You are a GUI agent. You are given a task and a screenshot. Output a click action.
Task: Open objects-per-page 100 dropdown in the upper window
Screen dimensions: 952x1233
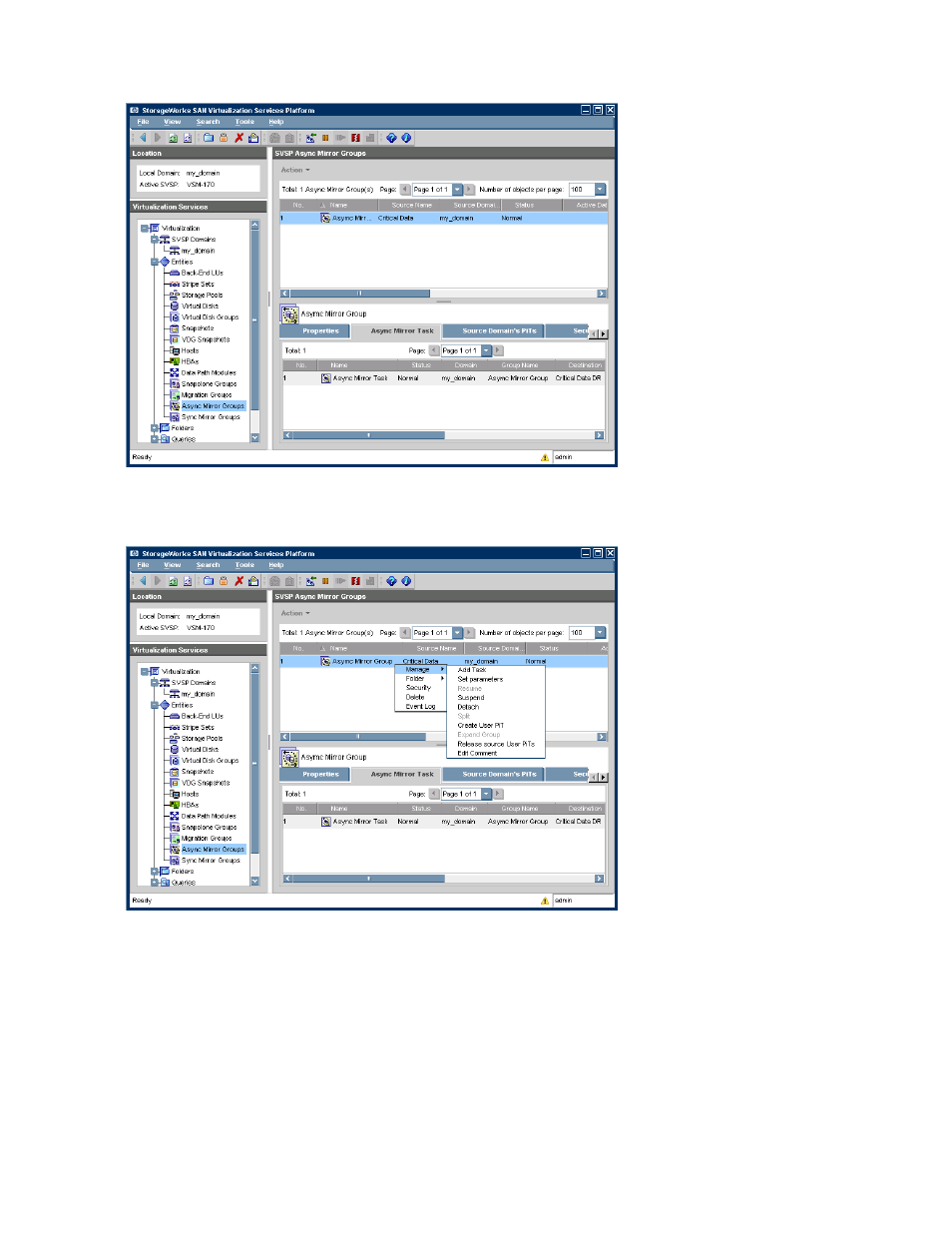601,189
